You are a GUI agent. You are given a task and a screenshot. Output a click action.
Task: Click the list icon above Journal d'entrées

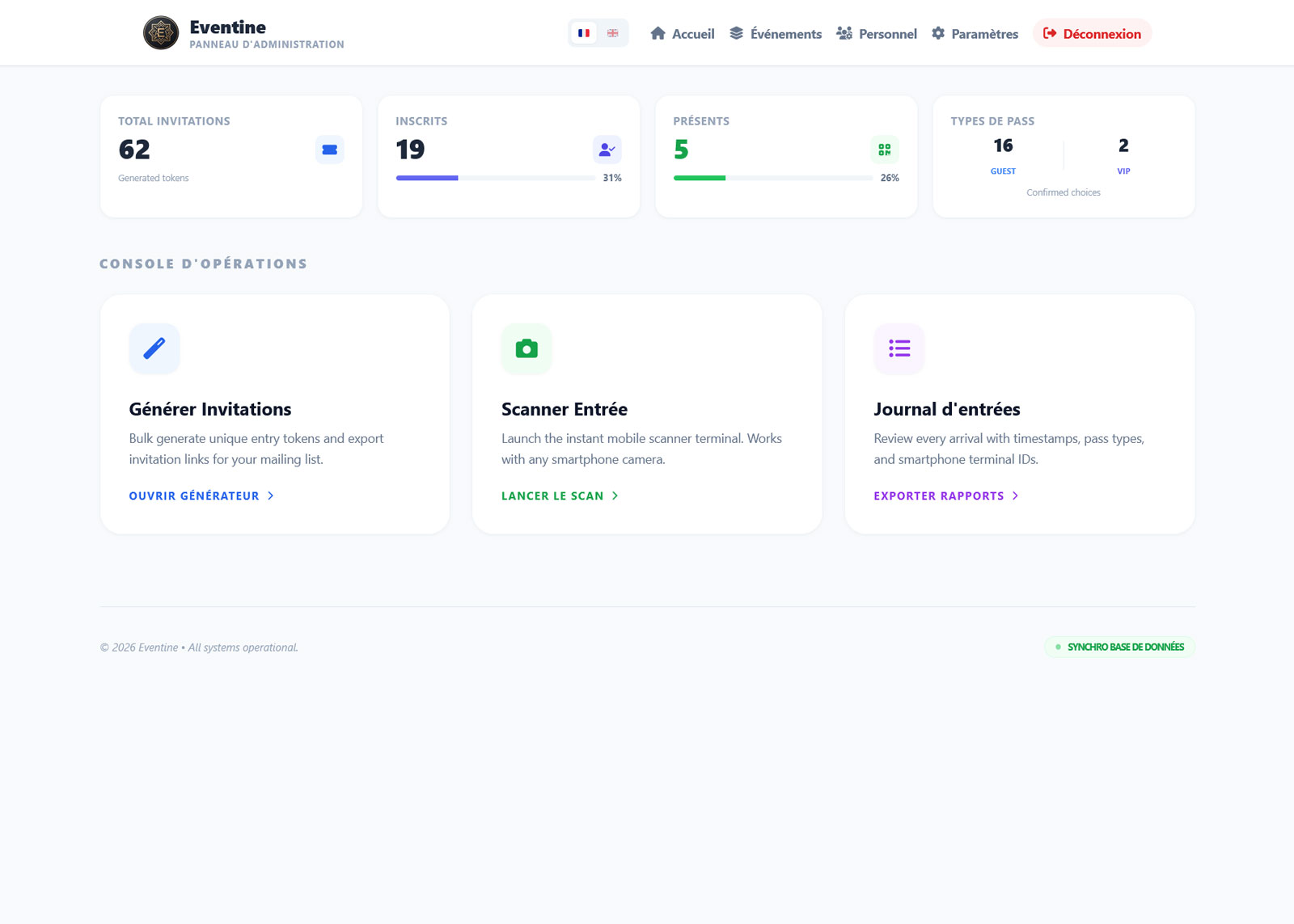point(899,348)
